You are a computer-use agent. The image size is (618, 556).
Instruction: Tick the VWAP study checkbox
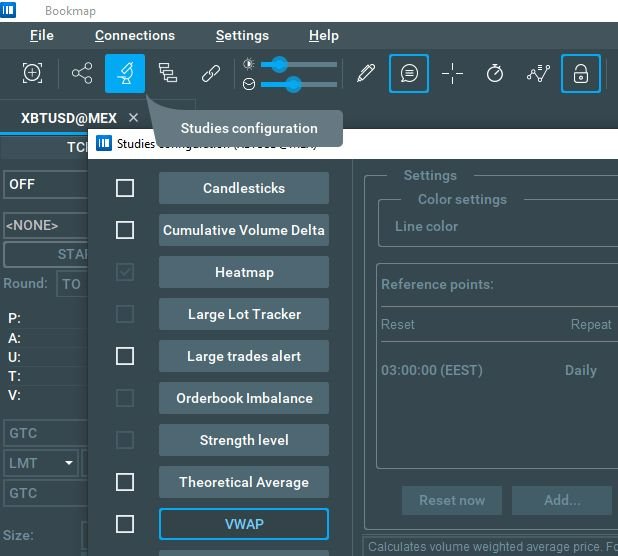(x=125, y=524)
